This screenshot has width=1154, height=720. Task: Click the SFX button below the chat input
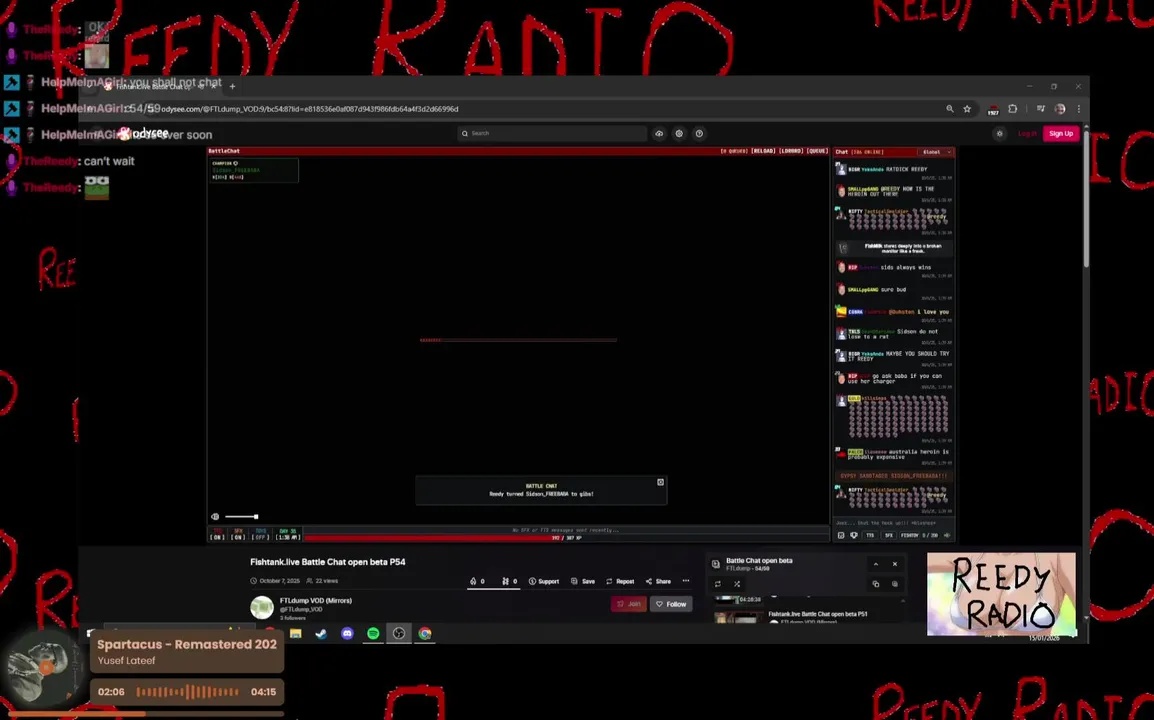tap(888, 535)
